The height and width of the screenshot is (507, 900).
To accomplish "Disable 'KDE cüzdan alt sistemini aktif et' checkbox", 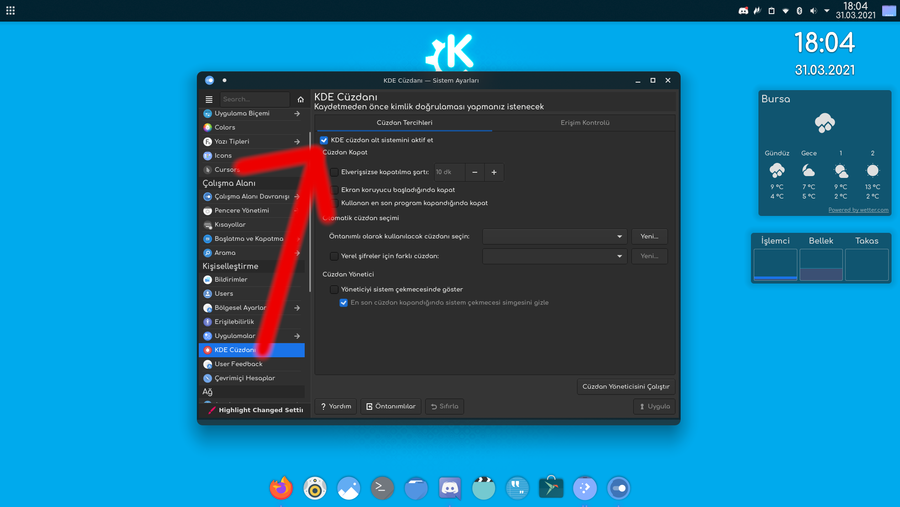I will pos(324,140).
